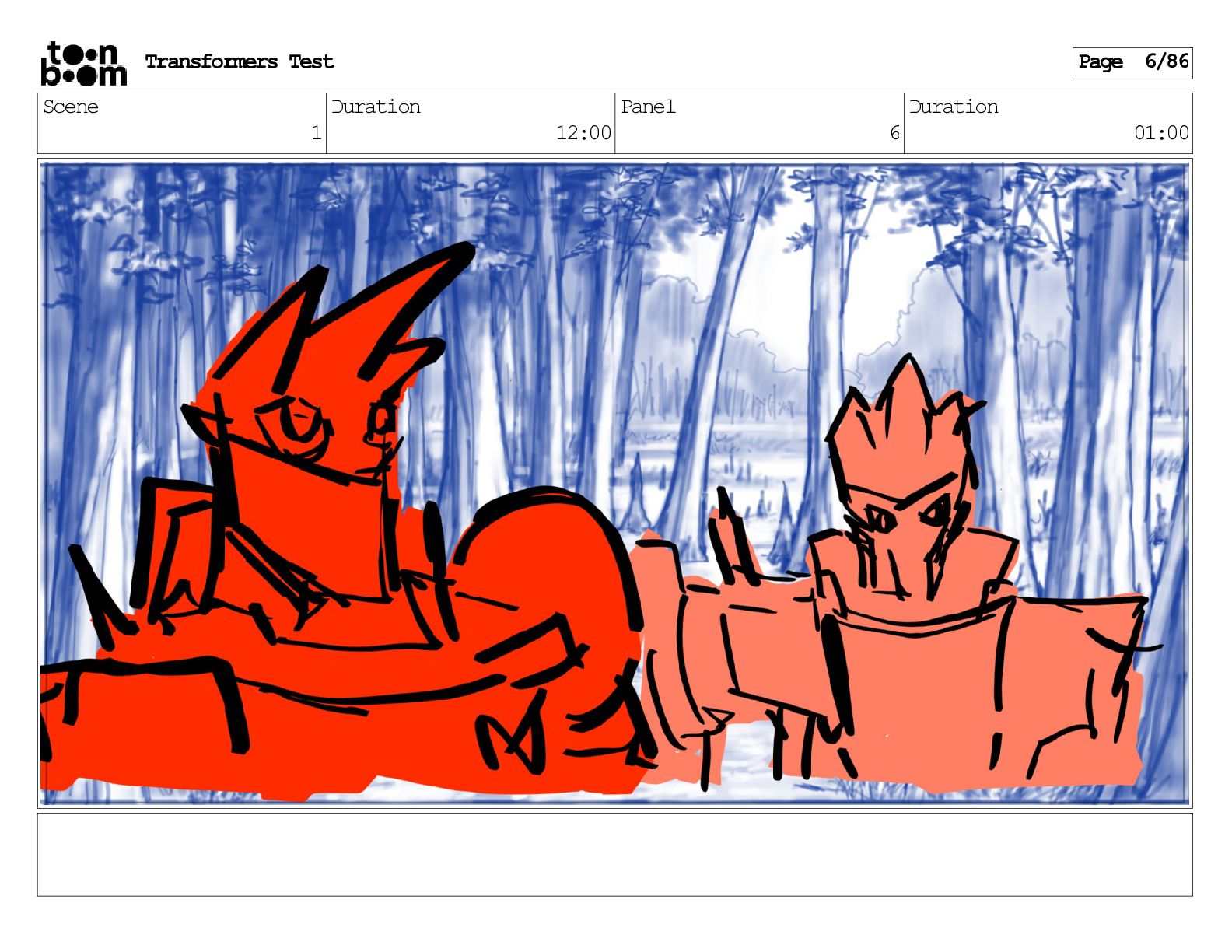Screen dimensions: 1232x952
Task: Click the Toon Boom logo
Action: coord(83,63)
